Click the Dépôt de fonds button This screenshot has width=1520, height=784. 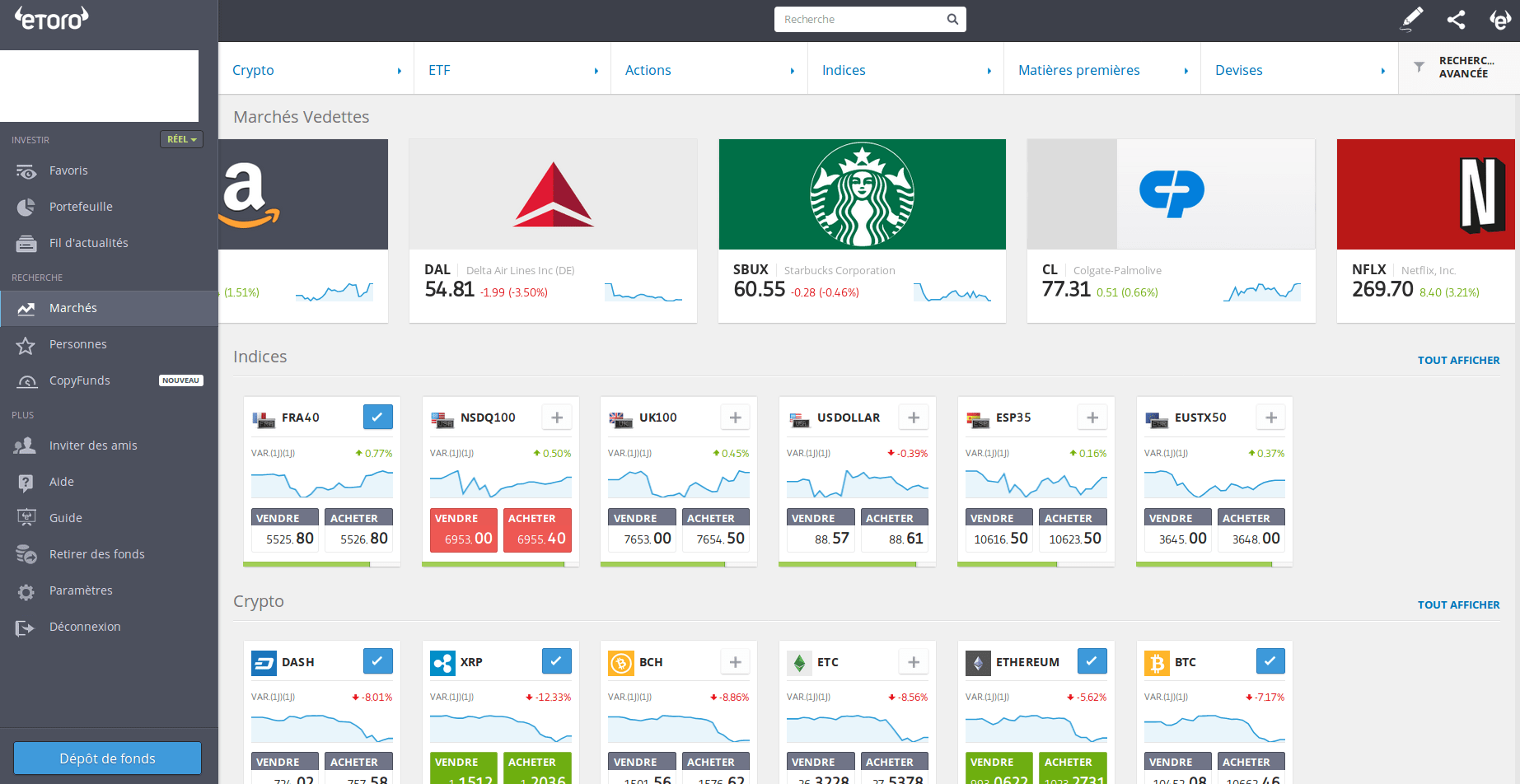[x=107, y=758]
